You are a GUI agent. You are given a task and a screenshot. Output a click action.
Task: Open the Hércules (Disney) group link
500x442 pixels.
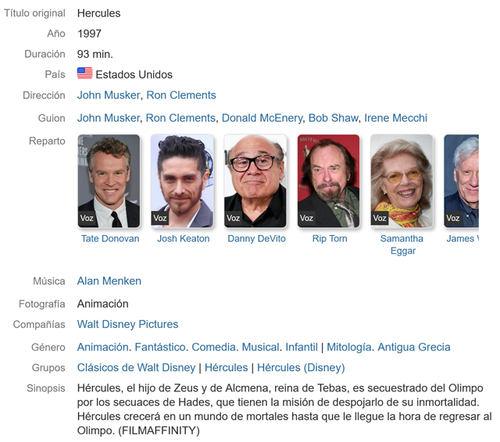coord(301,368)
